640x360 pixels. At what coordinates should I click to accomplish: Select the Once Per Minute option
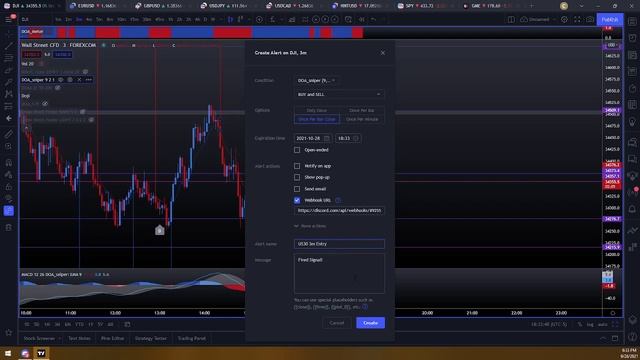362,119
